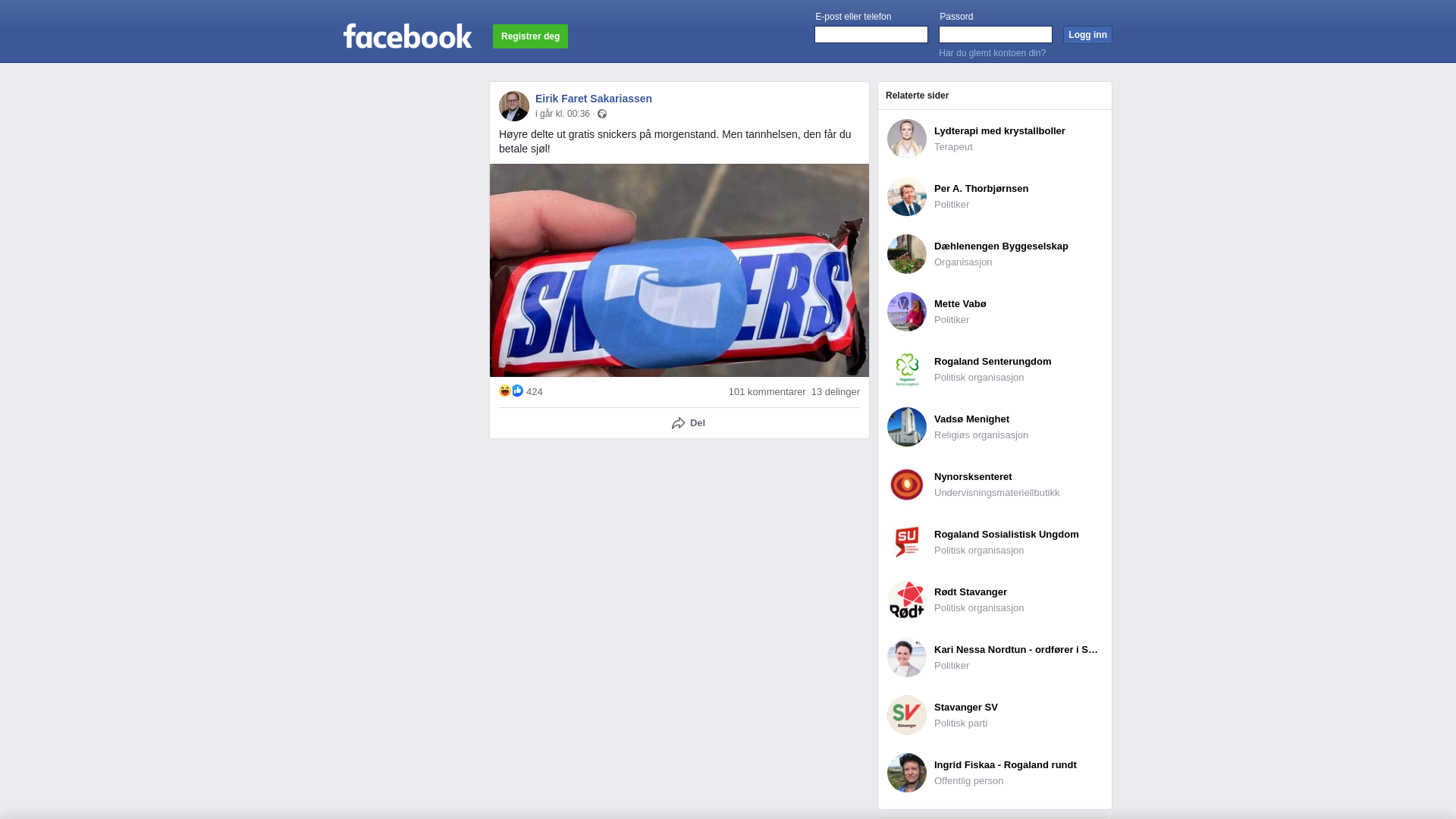Focus the Passord input field

point(996,34)
